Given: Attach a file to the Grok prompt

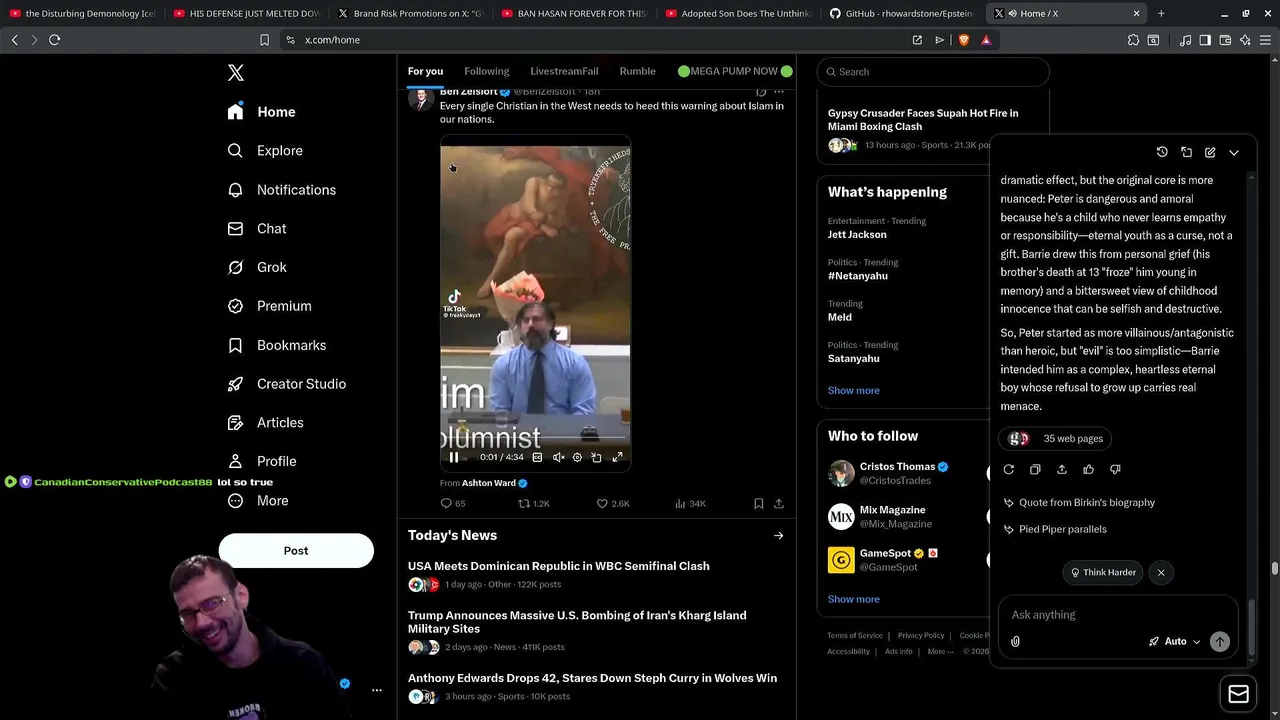Looking at the screenshot, I should point(1015,642).
